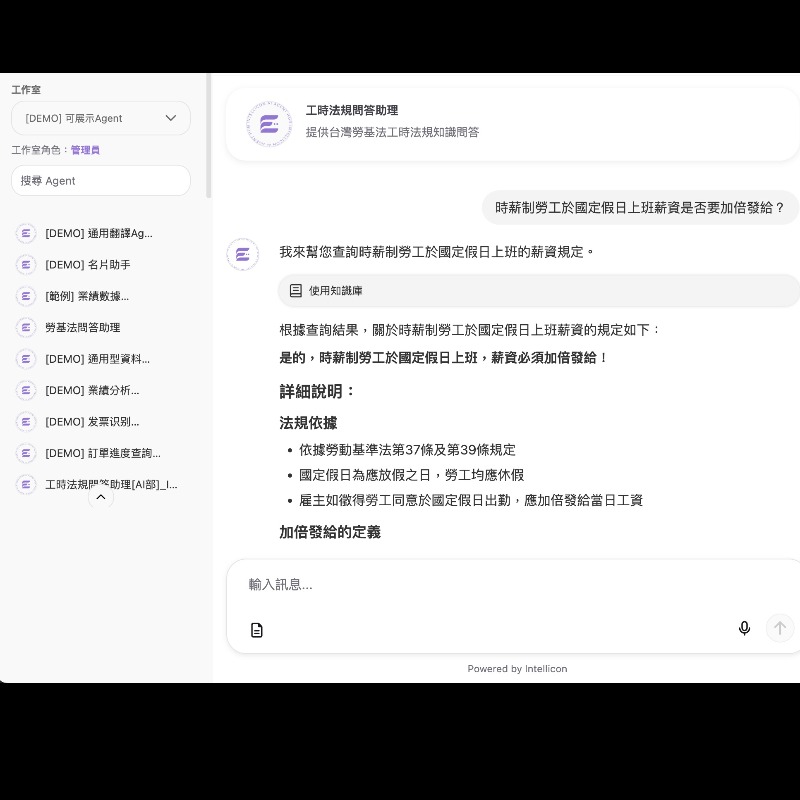The height and width of the screenshot is (800, 800).
Task: Click the 管理員 role link
Action: 85,150
